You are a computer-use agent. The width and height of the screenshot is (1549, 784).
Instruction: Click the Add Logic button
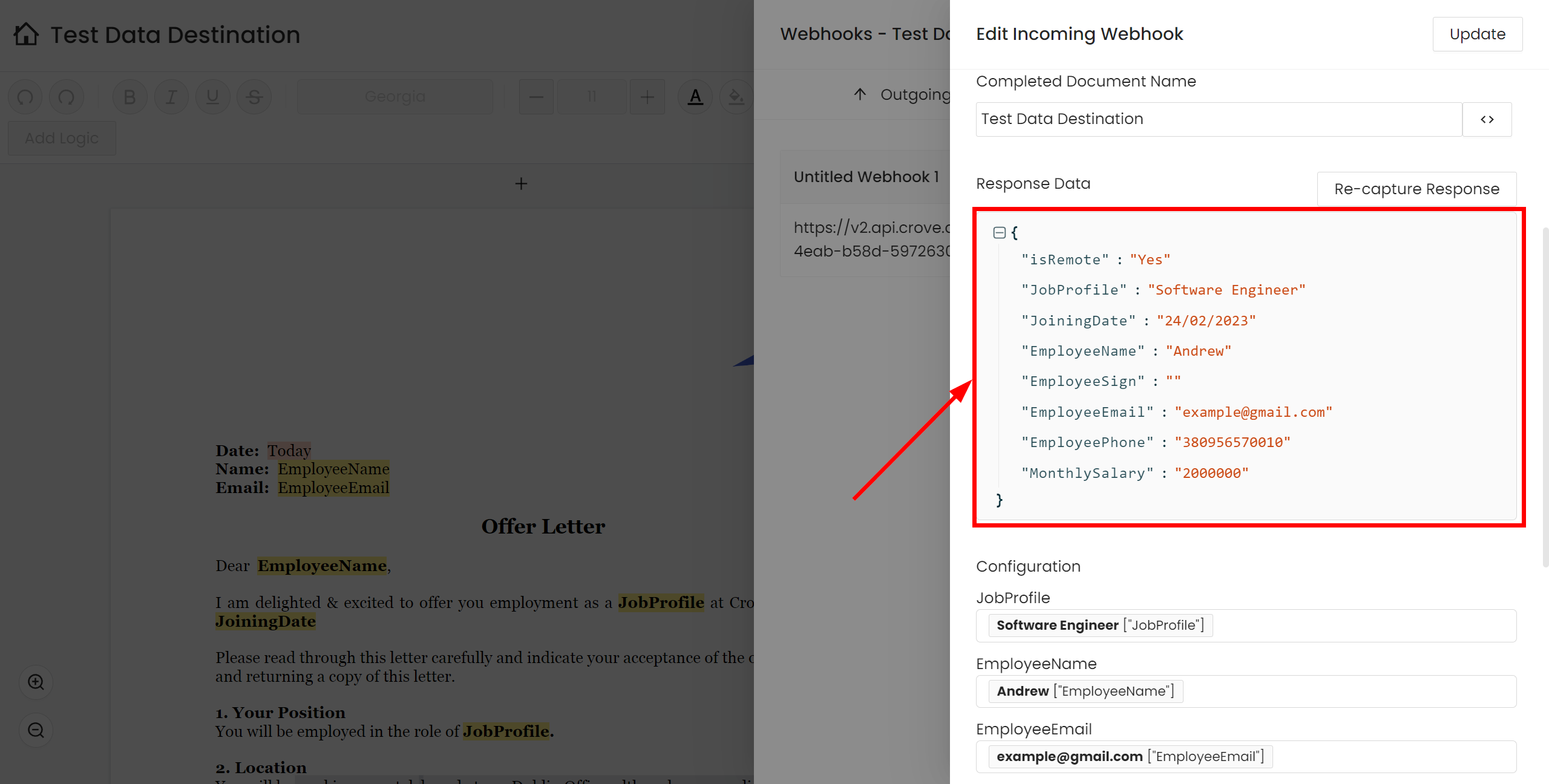pyautogui.click(x=62, y=138)
